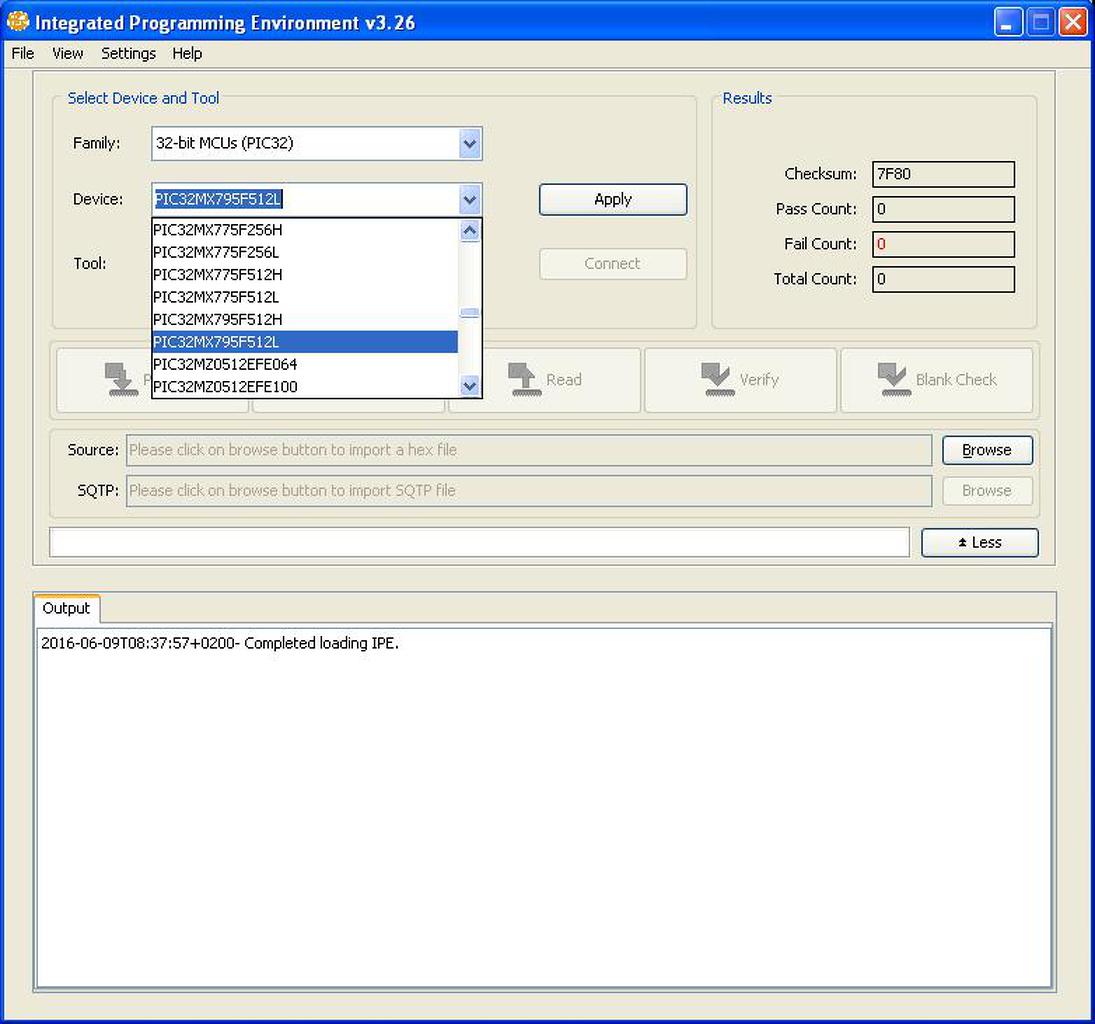Click the device list scrollbar thumb

tap(470, 313)
